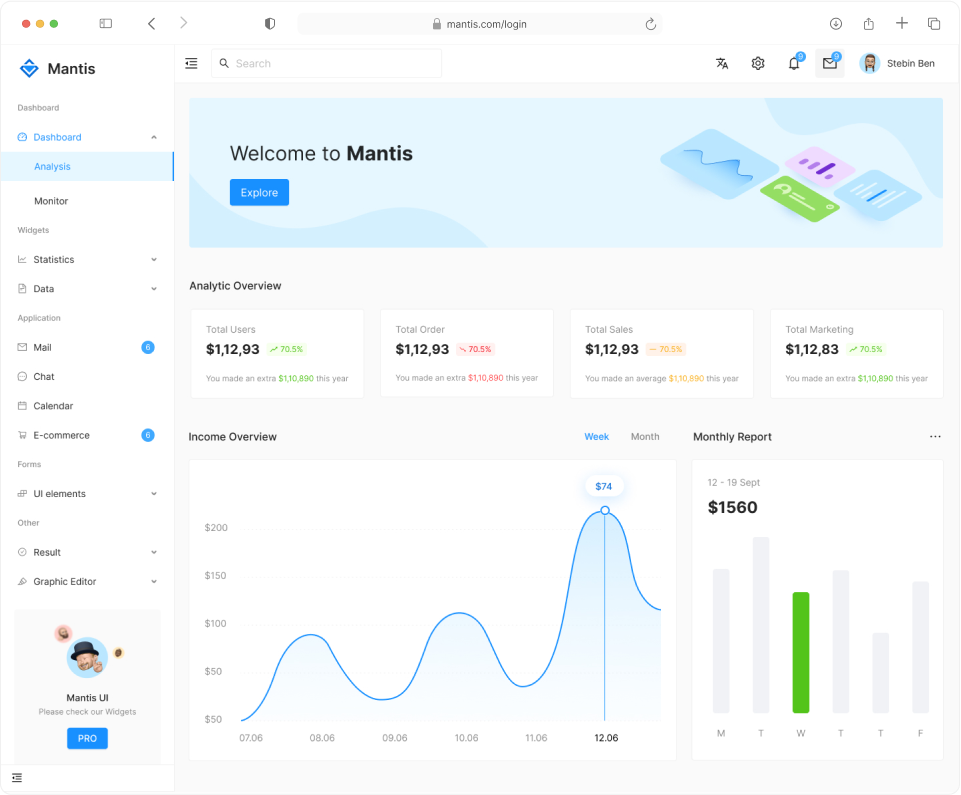Viewport: 961px width, 795px height.
Task: Expand the Graphic Editor submenu
Action: 154,582
